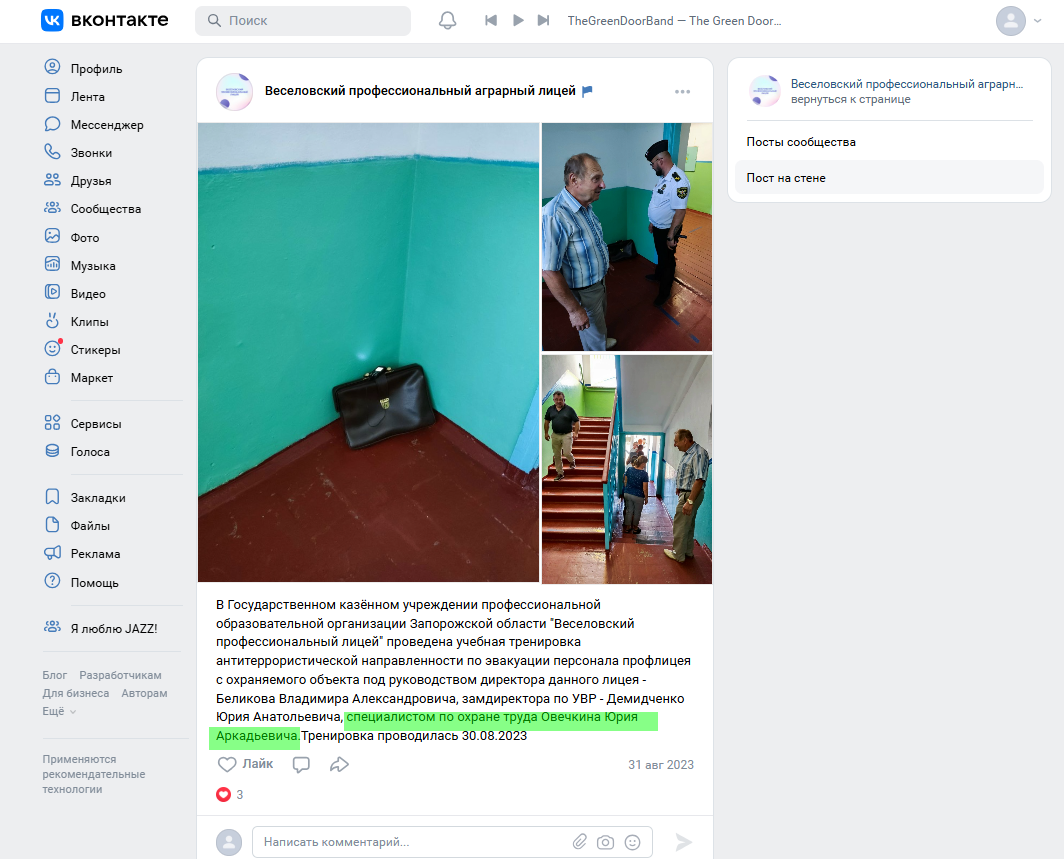Viewport: 1064px width, 859px height.
Task: Attach a file with the paperclip icon
Action: point(581,842)
